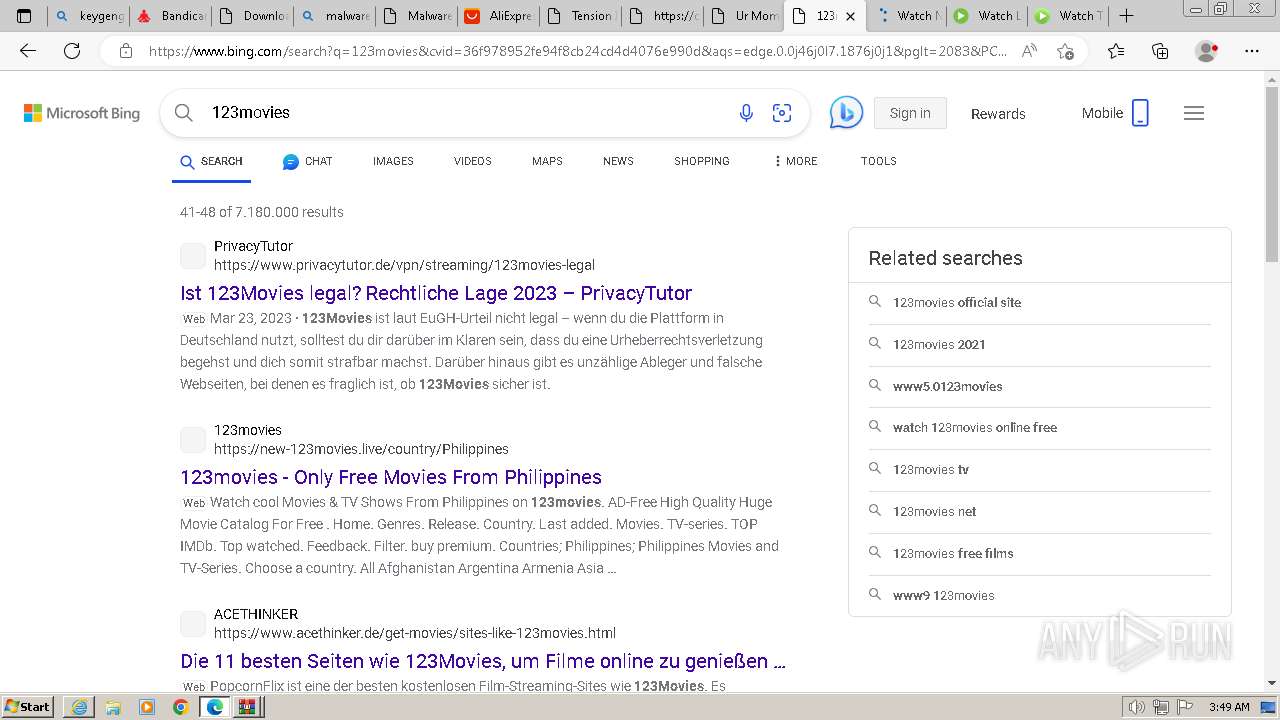Switch to Bandicam browser tab
The height and width of the screenshot is (720, 1280).
coord(170,15)
